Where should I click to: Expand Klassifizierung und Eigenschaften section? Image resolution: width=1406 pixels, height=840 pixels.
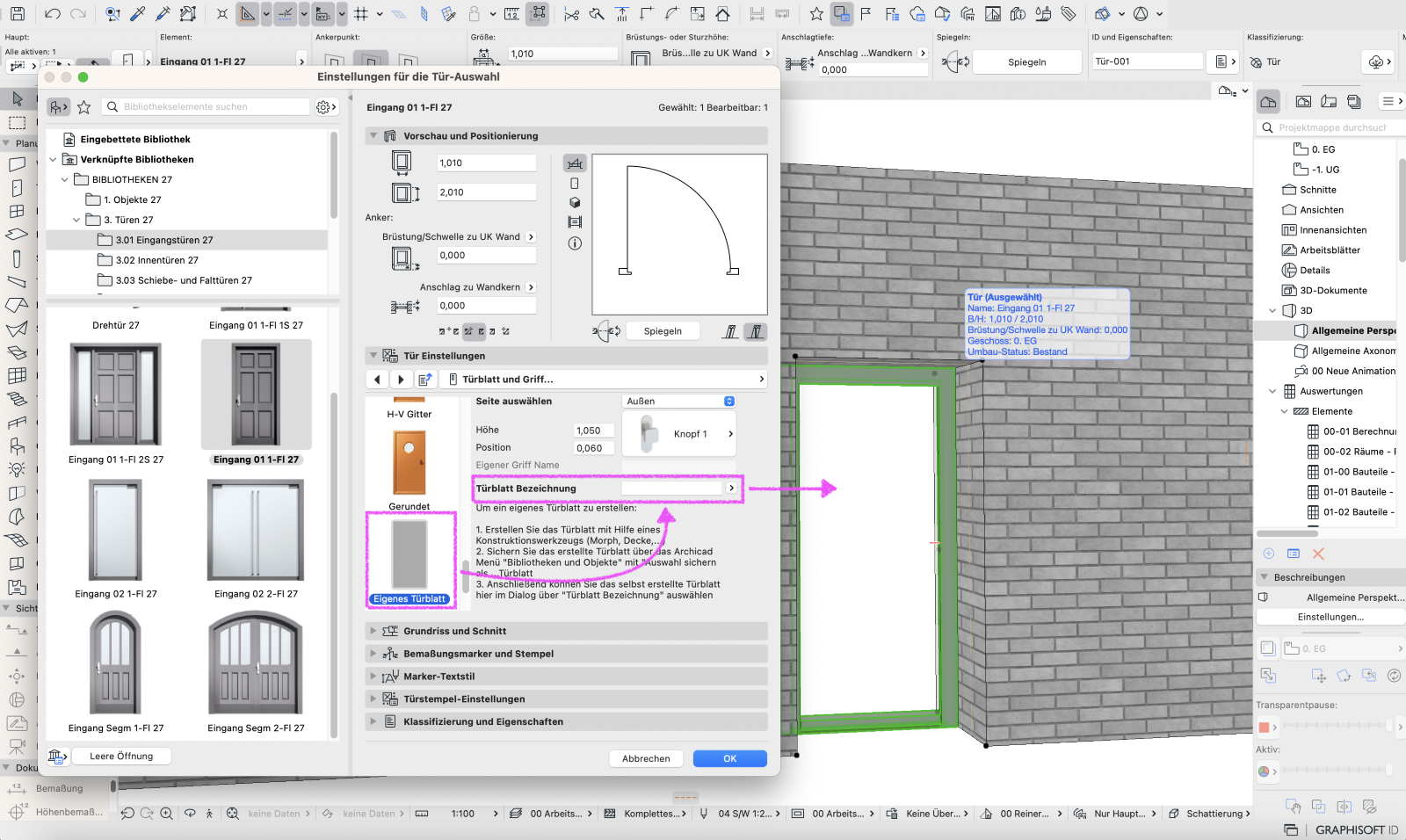point(373,721)
